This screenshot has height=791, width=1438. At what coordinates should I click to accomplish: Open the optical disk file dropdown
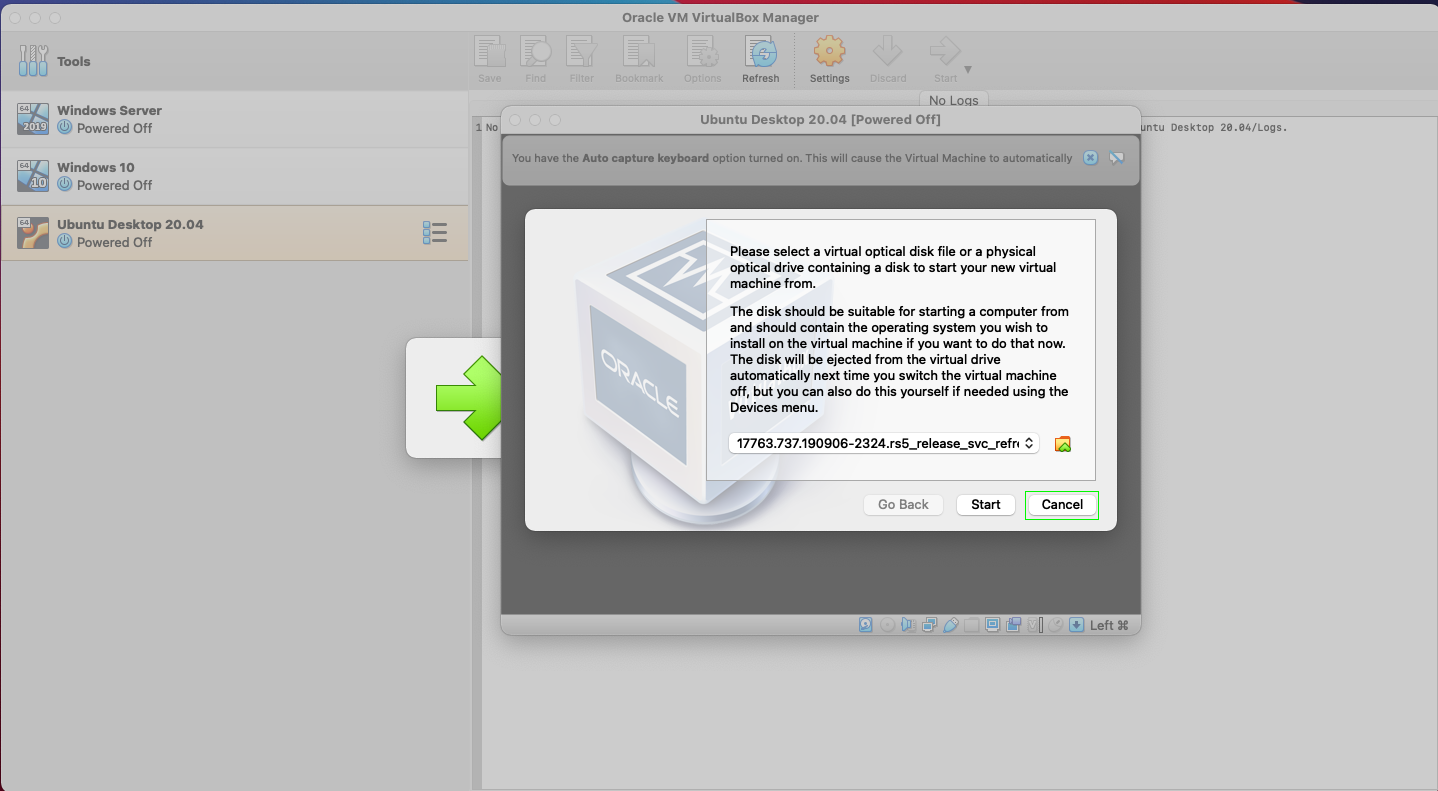[x=883, y=443]
